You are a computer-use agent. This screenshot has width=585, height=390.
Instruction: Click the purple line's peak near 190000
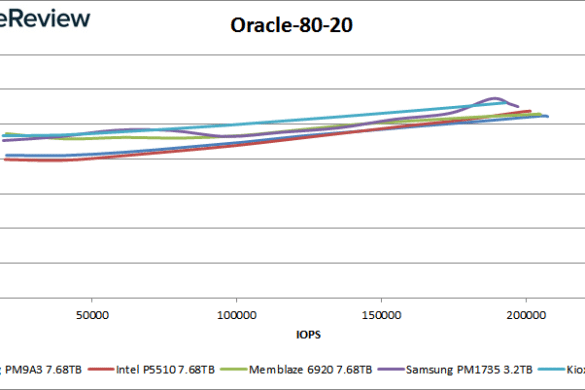[495, 99]
